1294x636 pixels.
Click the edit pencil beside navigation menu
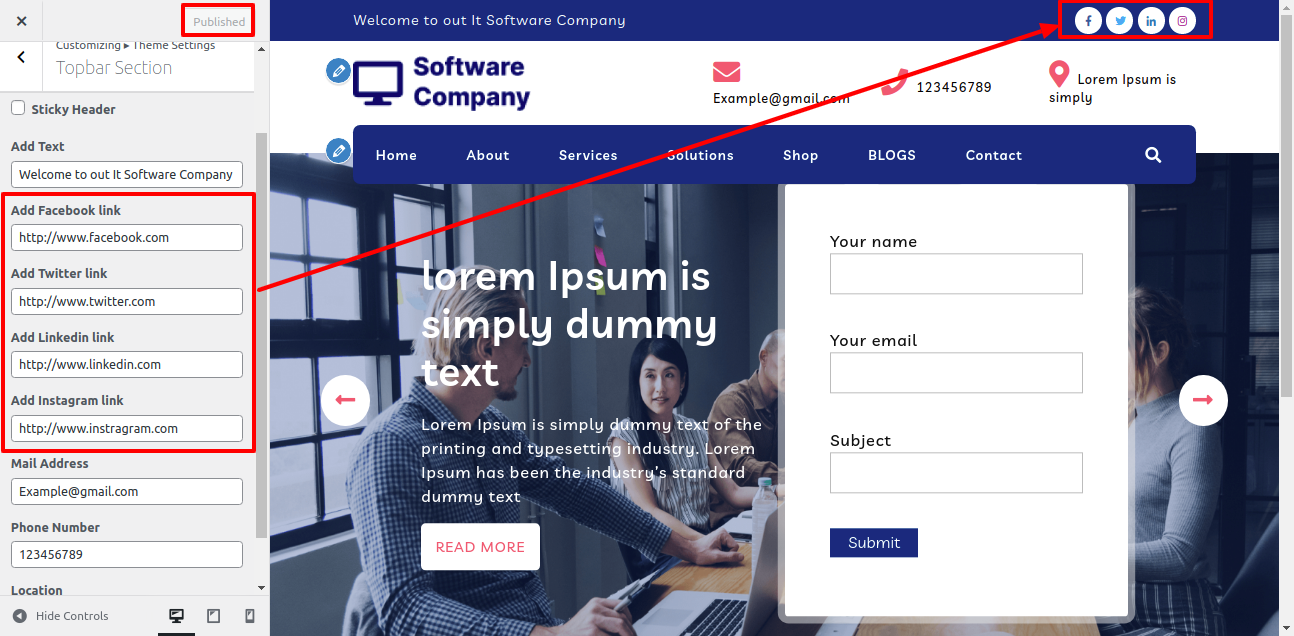click(339, 151)
